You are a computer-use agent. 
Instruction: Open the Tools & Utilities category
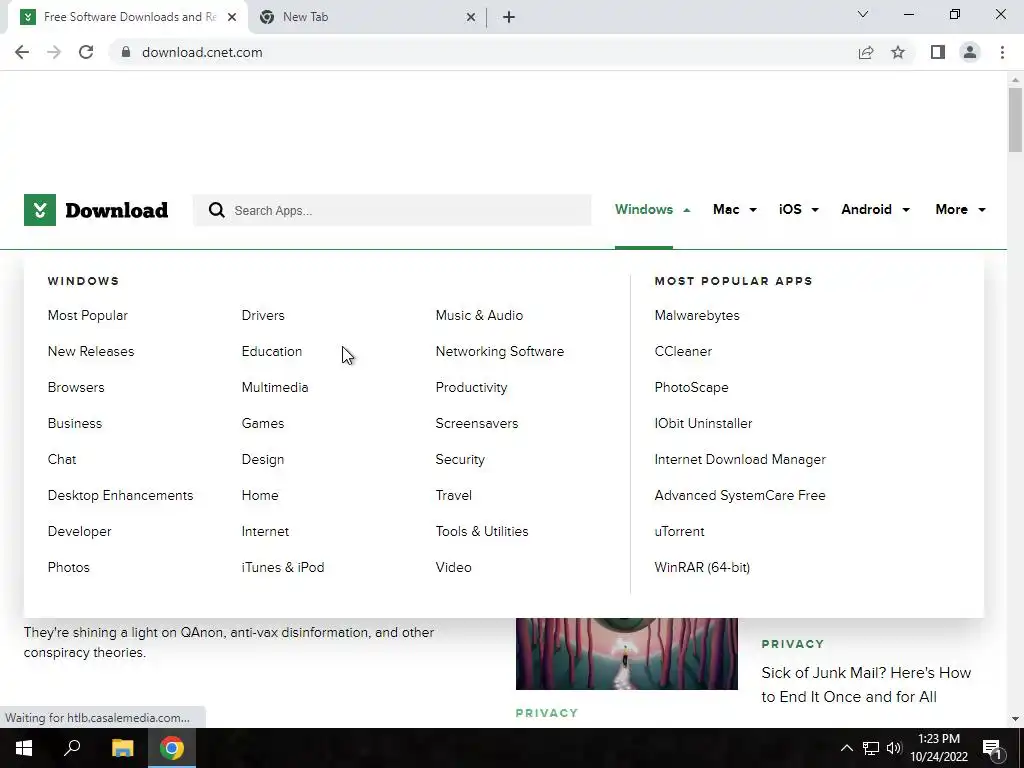(x=482, y=532)
